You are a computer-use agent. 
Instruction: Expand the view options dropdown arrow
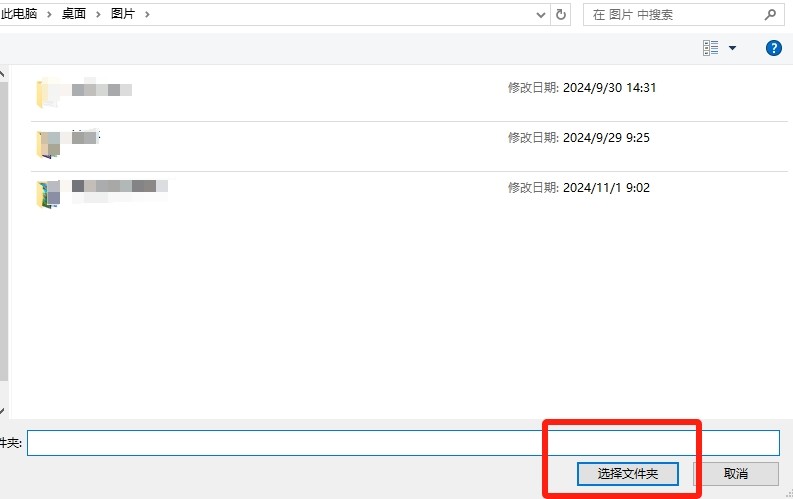coord(732,48)
